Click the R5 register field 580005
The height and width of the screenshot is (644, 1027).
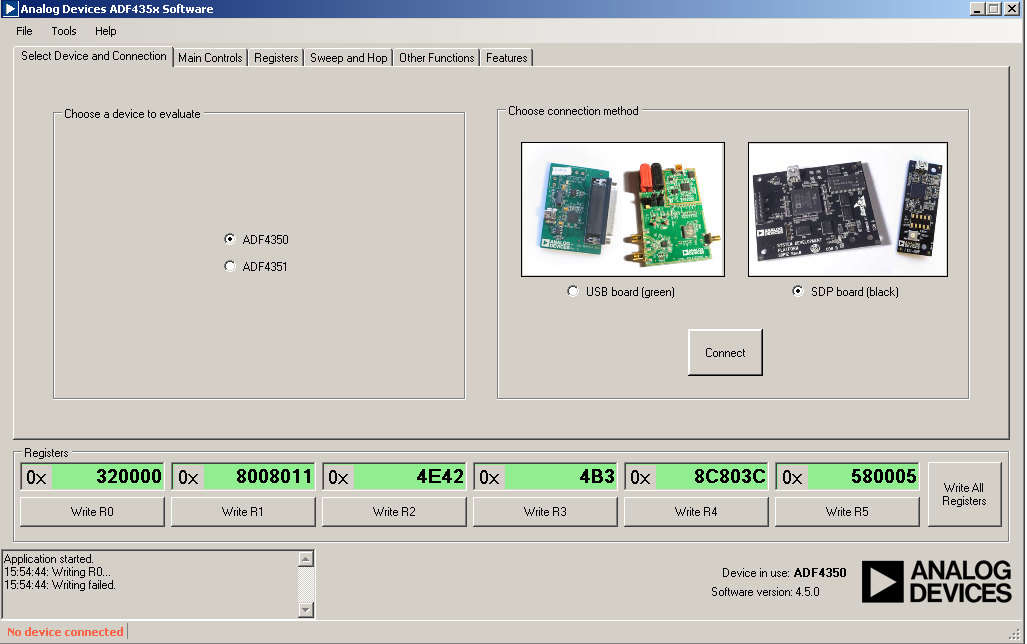click(863, 476)
